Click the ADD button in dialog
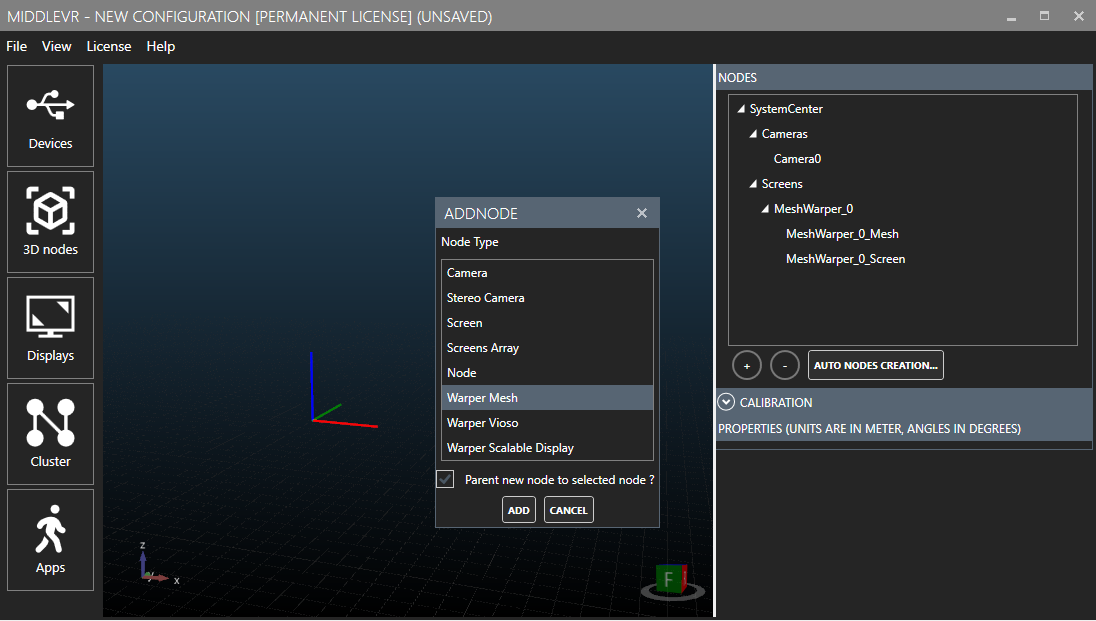 [x=519, y=510]
